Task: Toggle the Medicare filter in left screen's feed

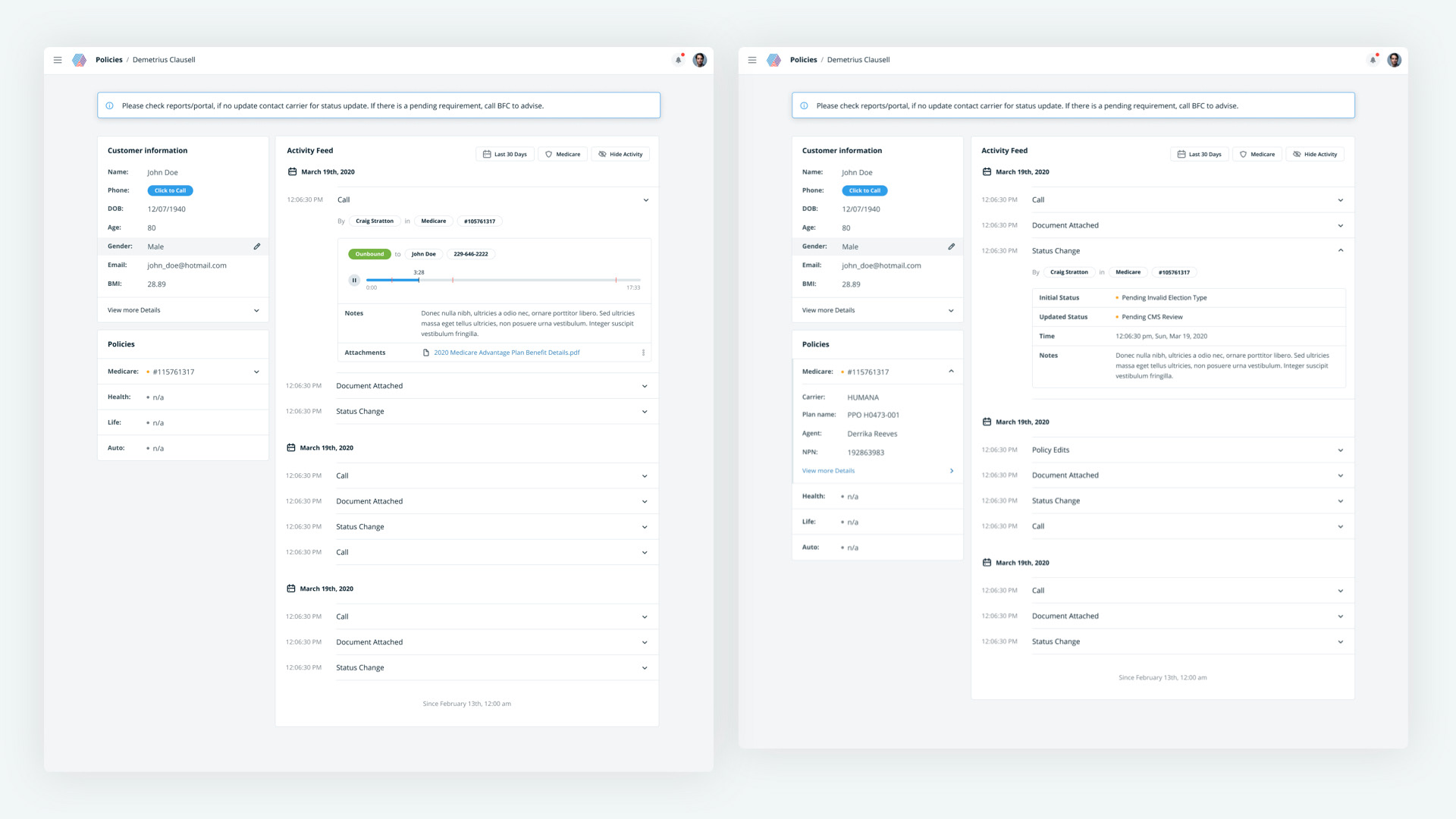Action: (563, 154)
